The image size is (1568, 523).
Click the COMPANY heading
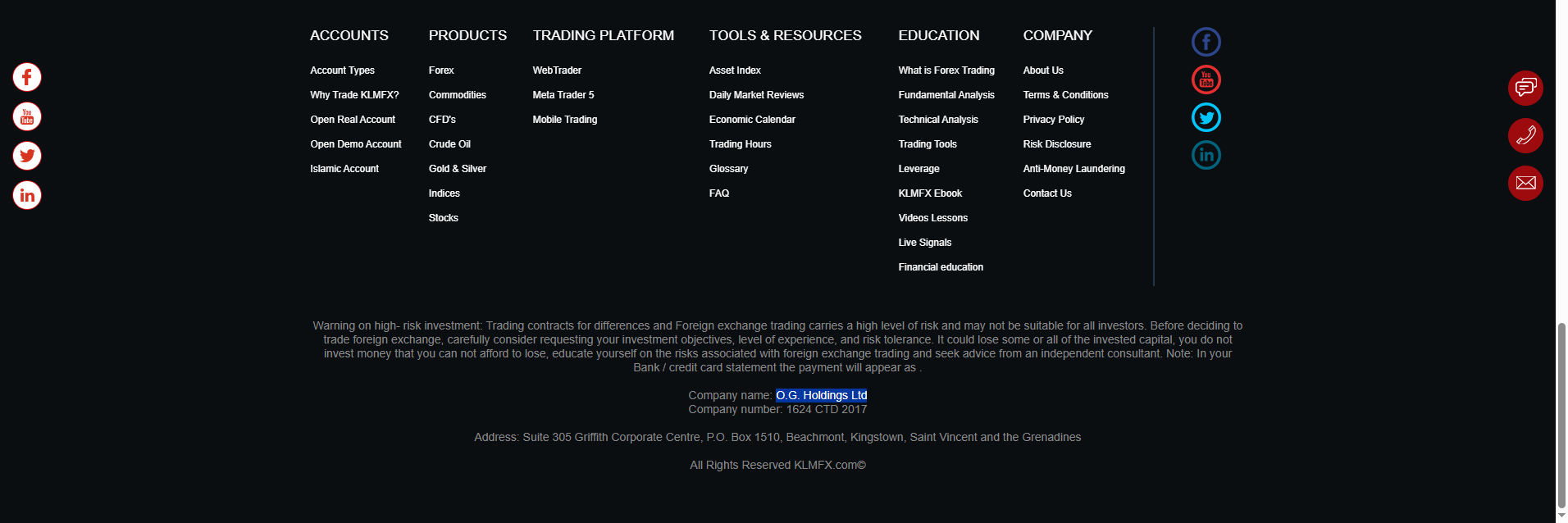click(1058, 35)
